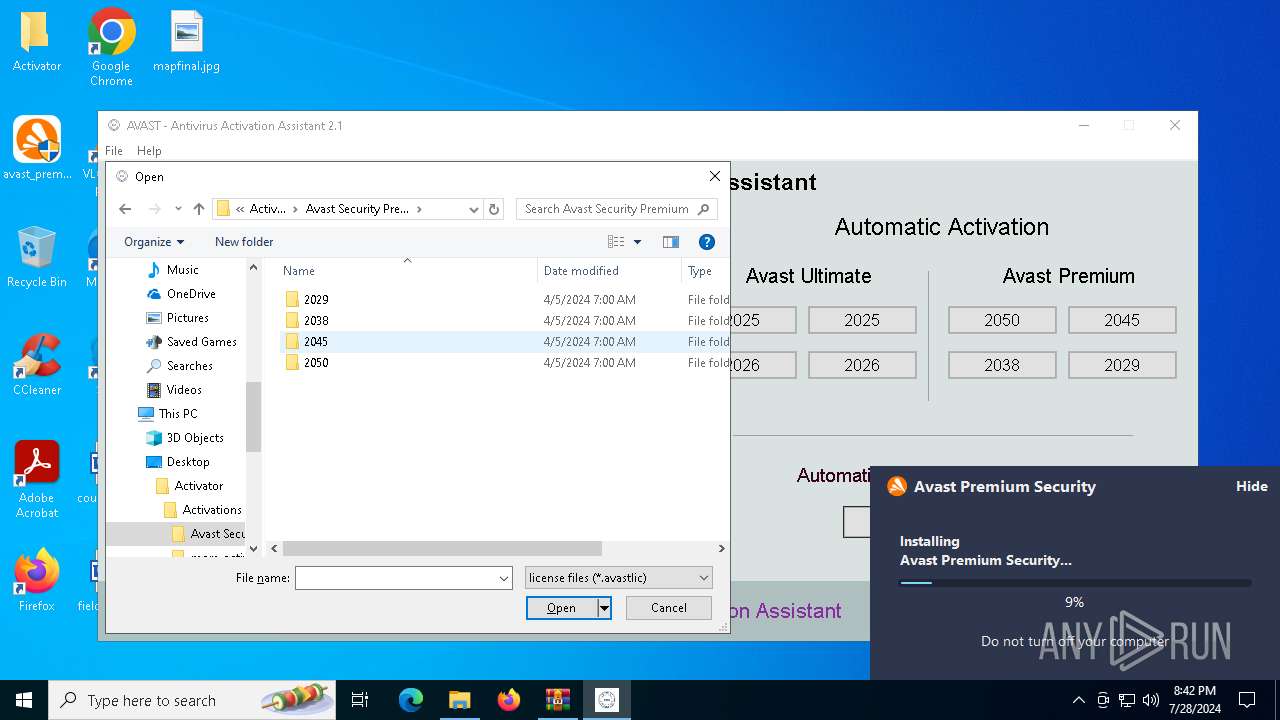1280x720 pixels.
Task: Launch the CCleaner desktop shortcut
Action: click(x=37, y=365)
